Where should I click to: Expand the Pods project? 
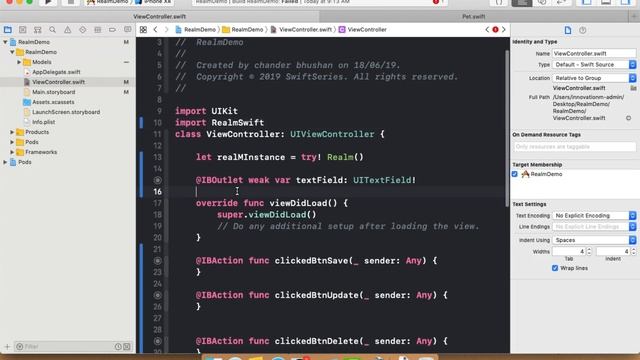point(5,162)
